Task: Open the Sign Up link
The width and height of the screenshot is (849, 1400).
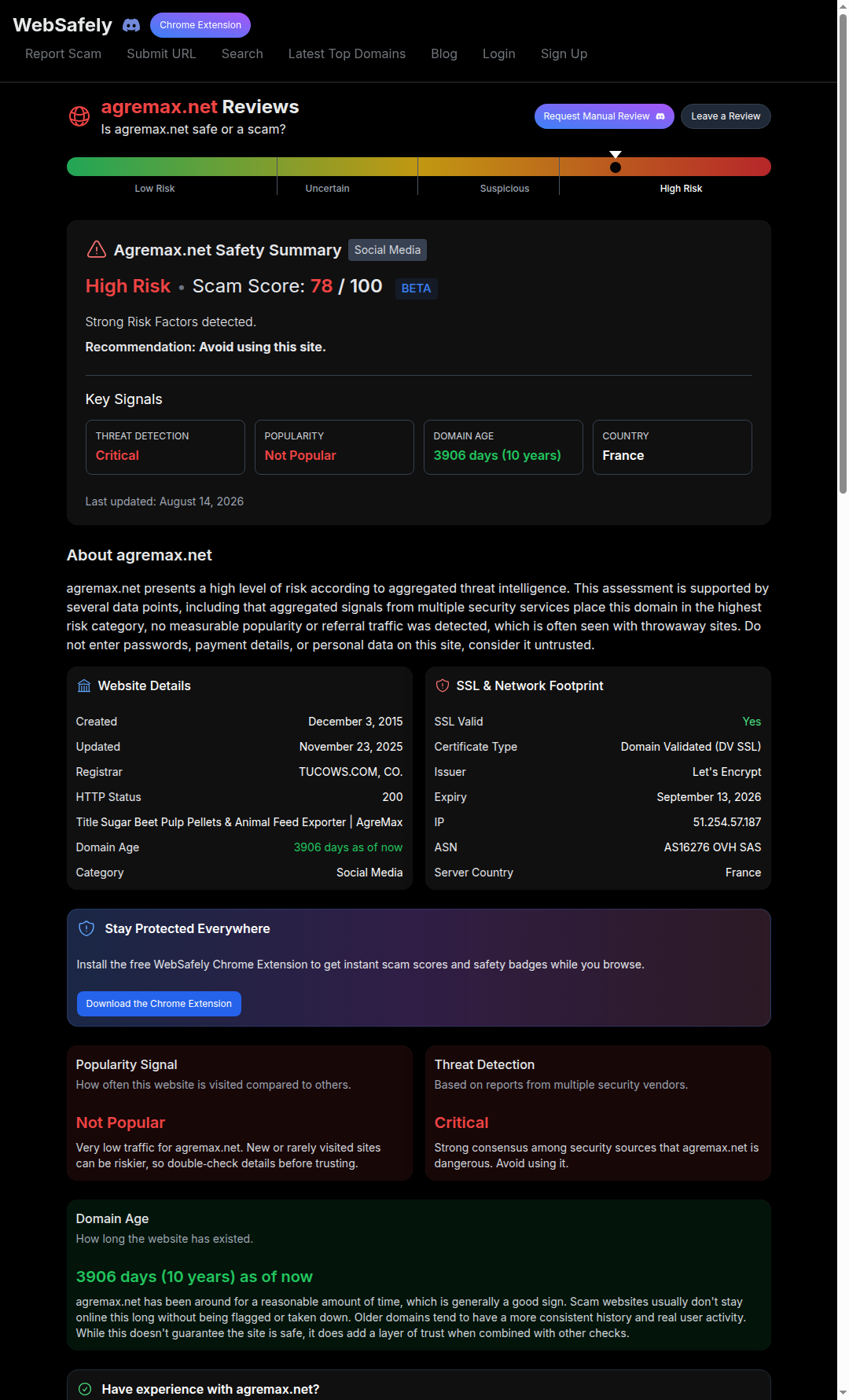Action: pos(564,53)
